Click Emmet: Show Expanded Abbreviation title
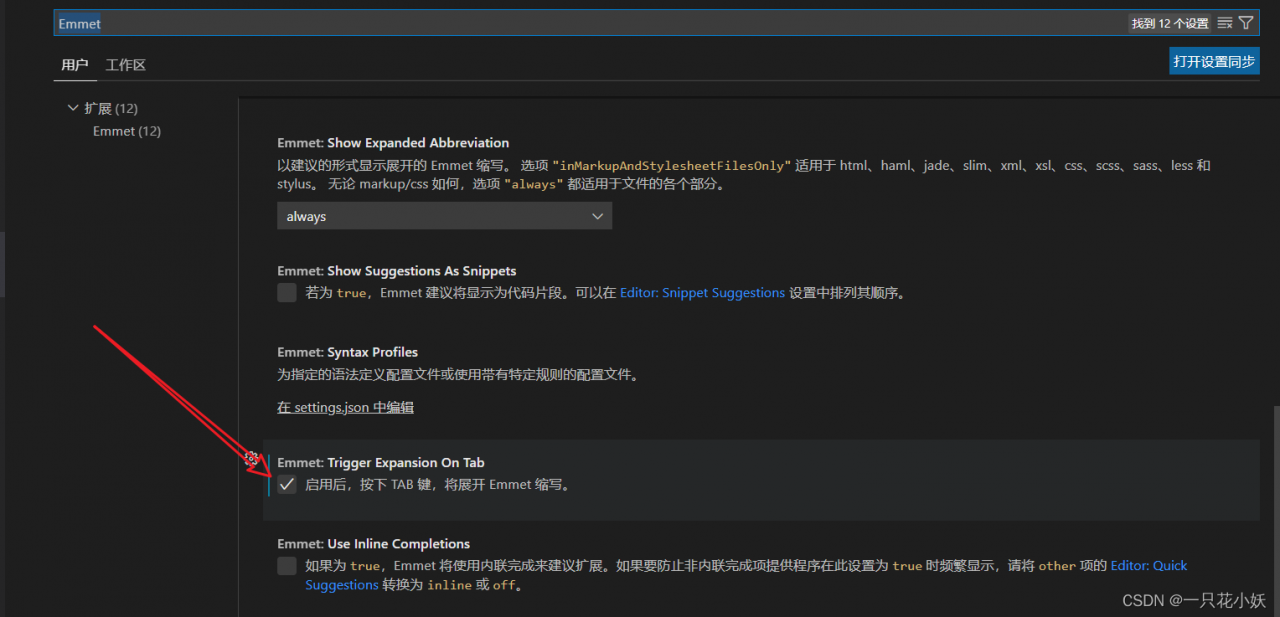The width and height of the screenshot is (1280, 617). 393,143
